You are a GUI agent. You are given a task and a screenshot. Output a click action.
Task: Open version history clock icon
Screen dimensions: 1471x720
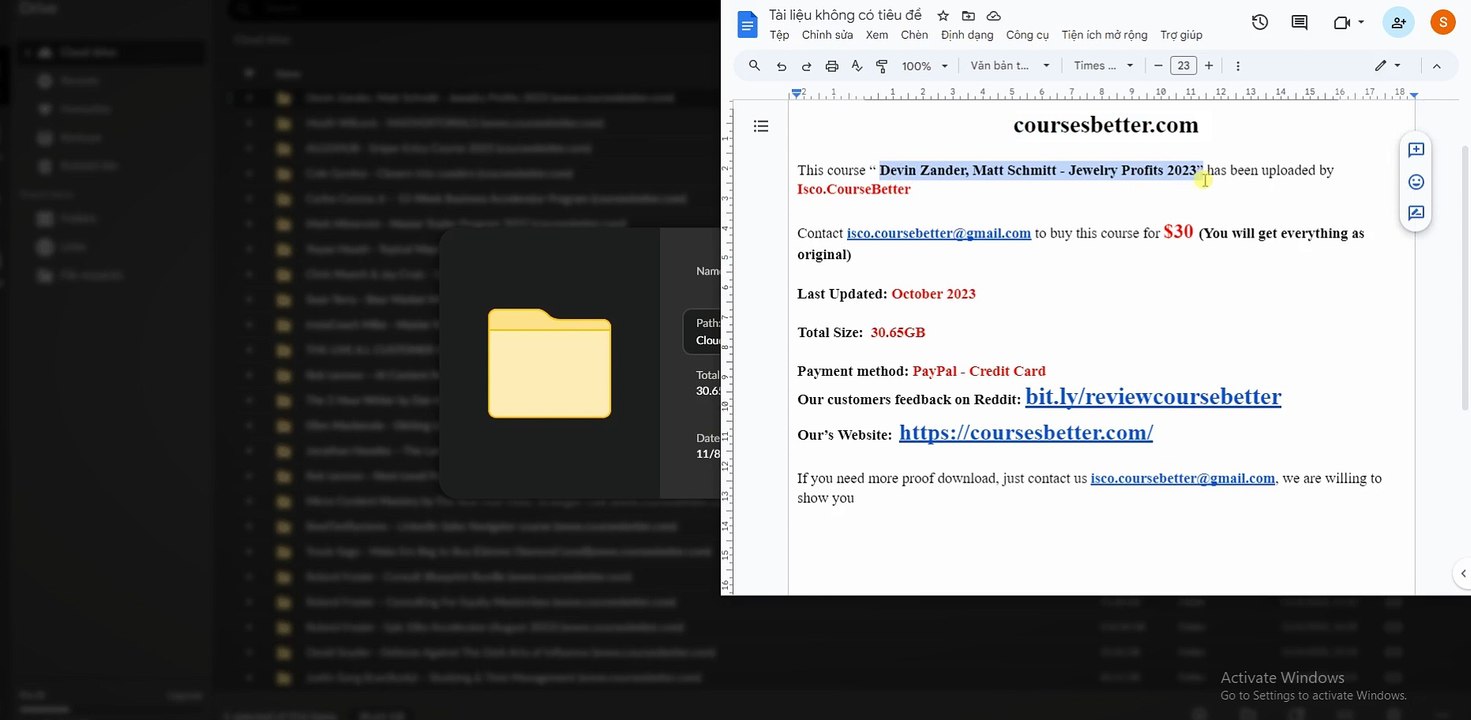pos(1260,22)
